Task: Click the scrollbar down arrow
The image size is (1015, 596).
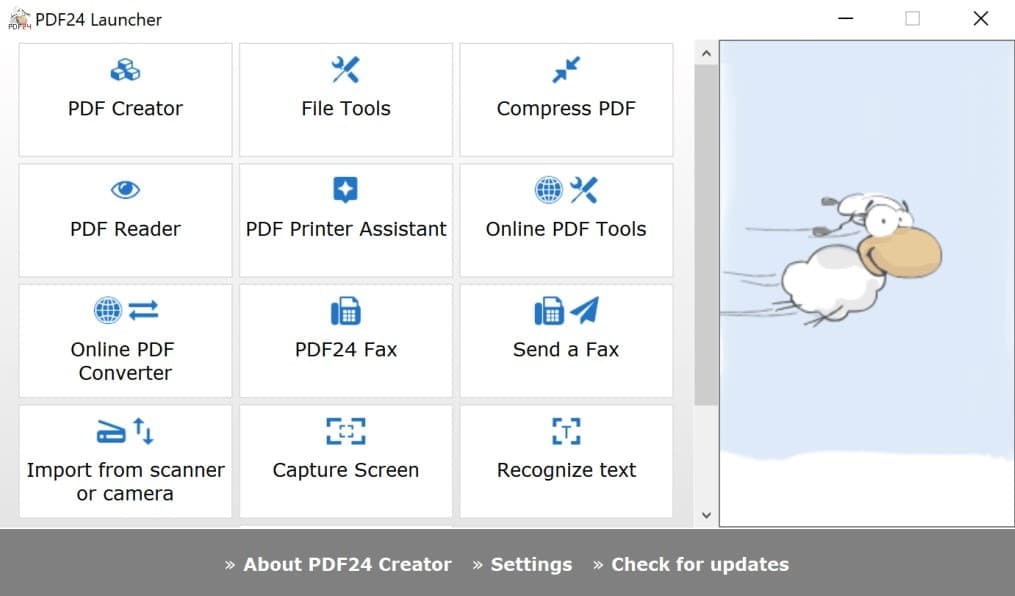Action: point(706,515)
